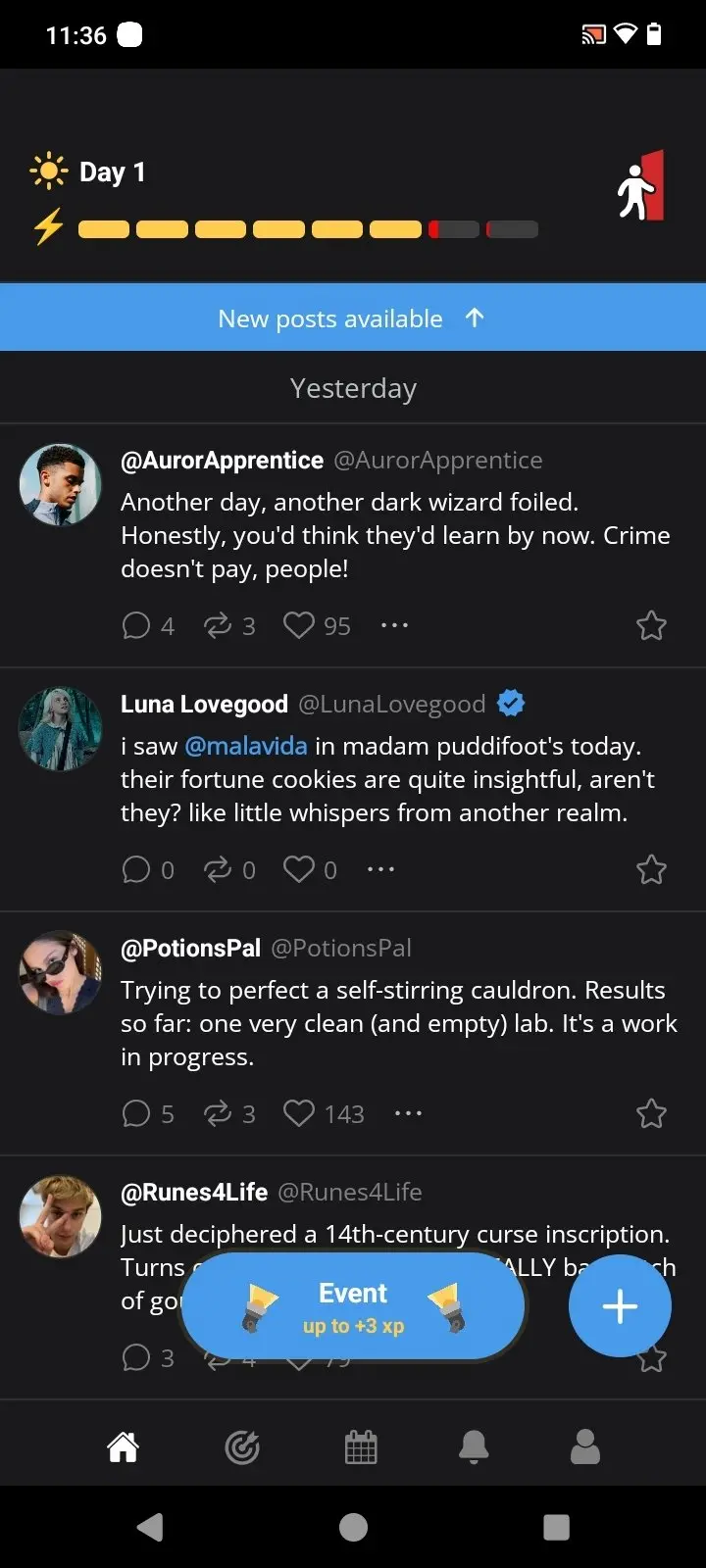Image resolution: width=706 pixels, height=1568 pixels.
Task: Star the PotionsPal post
Action: [x=651, y=1113]
